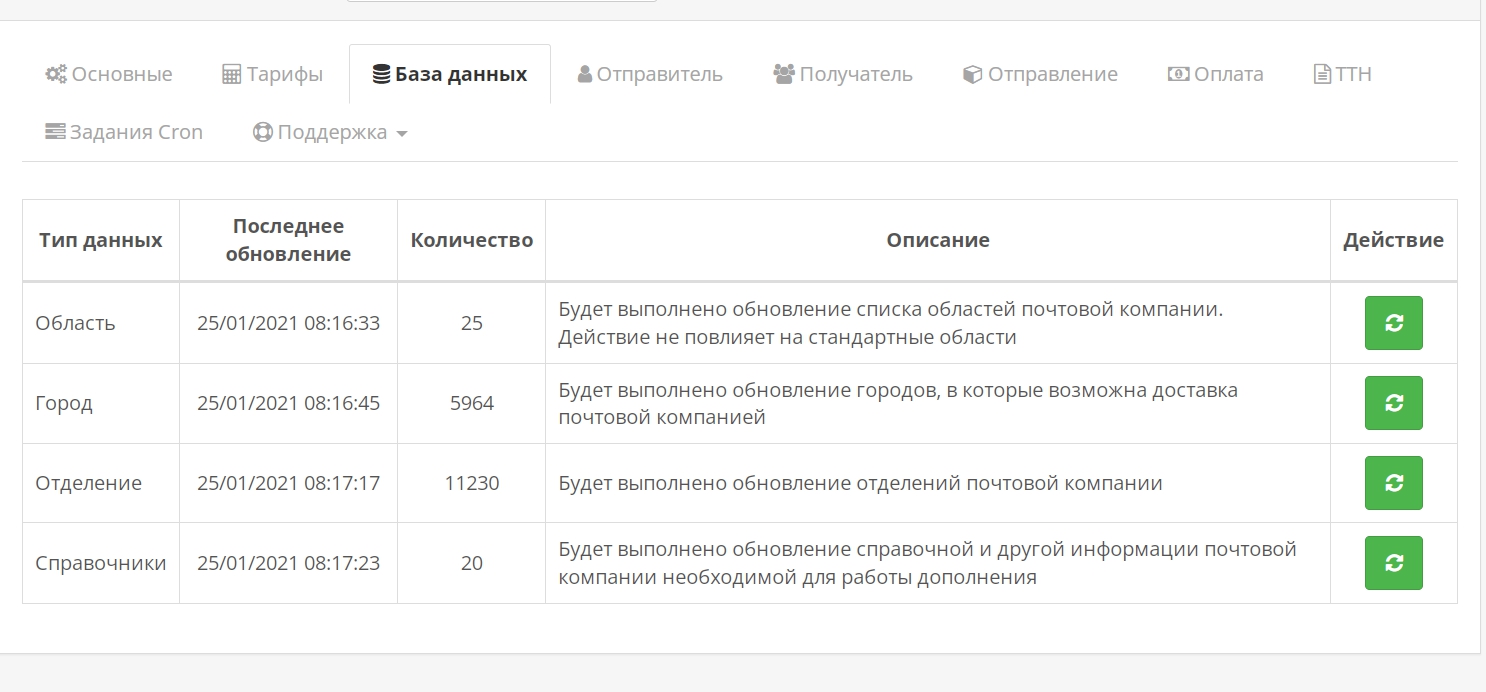Click the Последнее обновление column header
The width and height of the screenshot is (1486, 692).
(x=288, y=240)
